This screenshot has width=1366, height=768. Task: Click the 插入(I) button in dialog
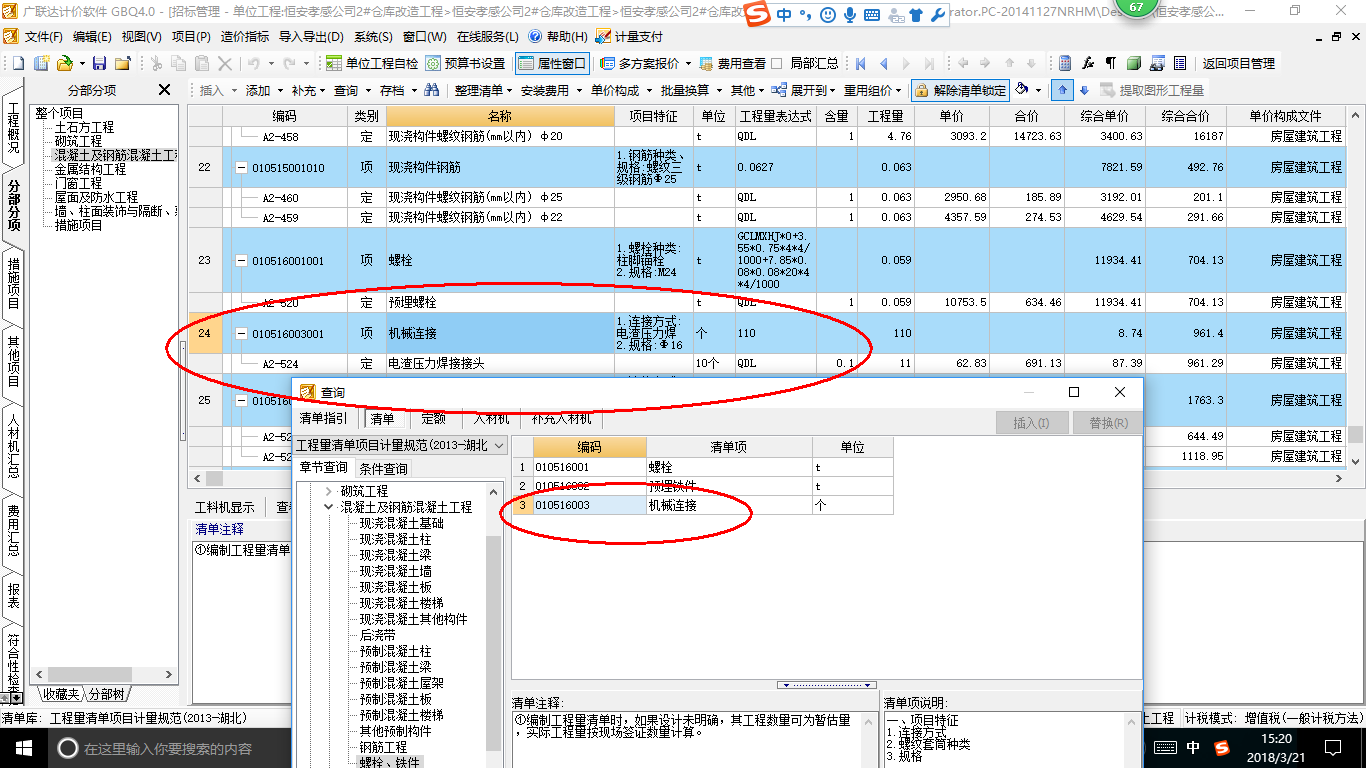tap(1032, 423)
